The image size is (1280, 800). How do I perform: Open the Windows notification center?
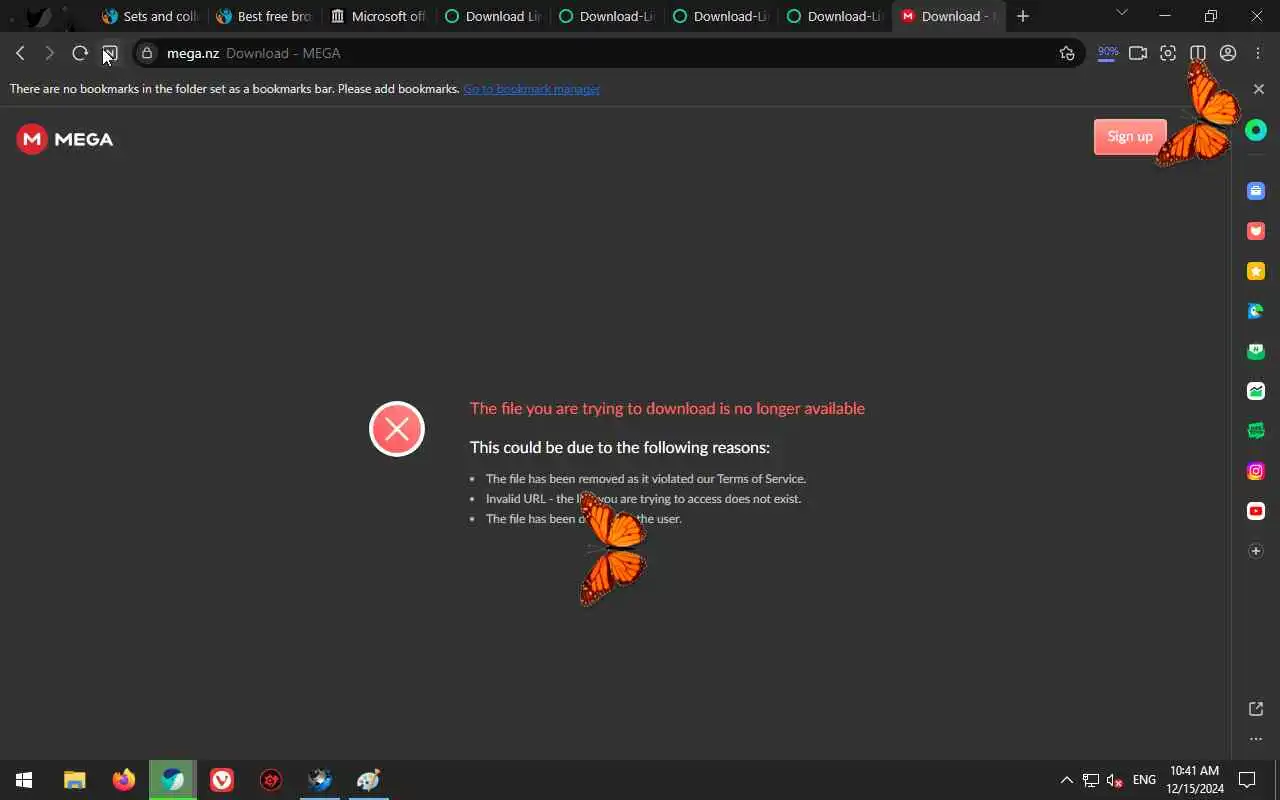[x=1247, y=780]
